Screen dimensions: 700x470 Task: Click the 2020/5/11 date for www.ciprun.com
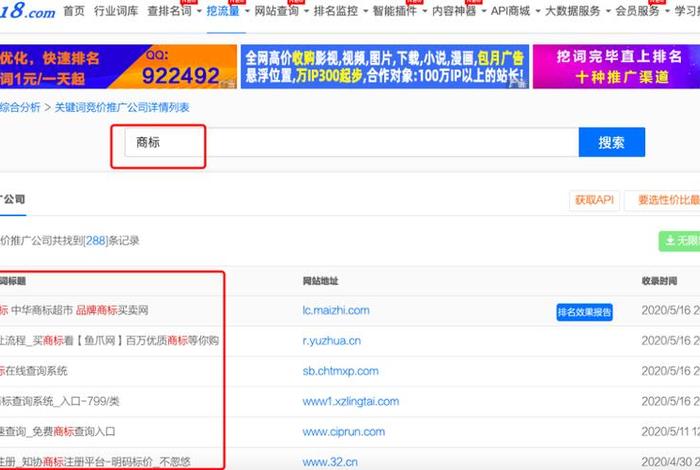pos(671,432)
